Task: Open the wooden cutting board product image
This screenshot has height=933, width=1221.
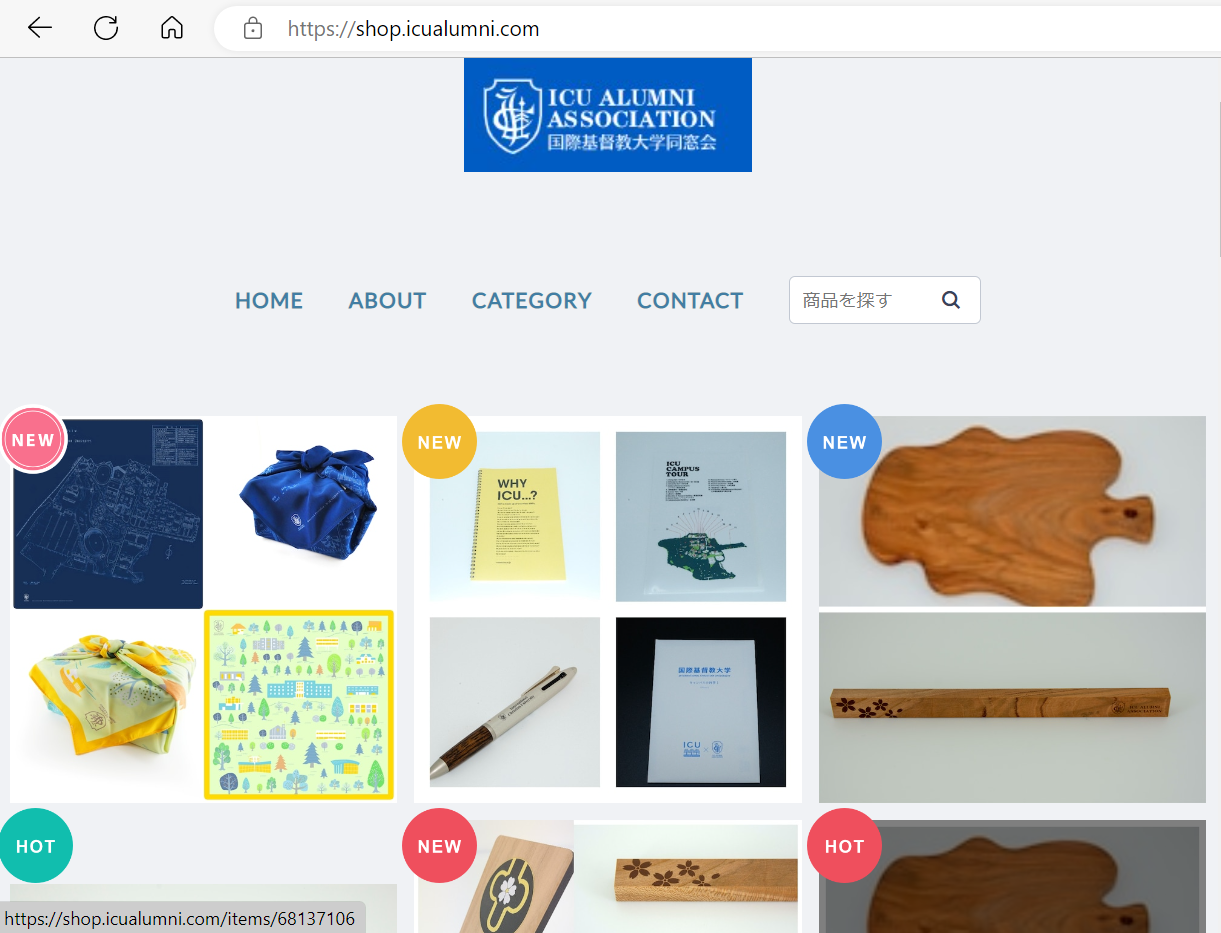Action: [x=1012, y=511]
